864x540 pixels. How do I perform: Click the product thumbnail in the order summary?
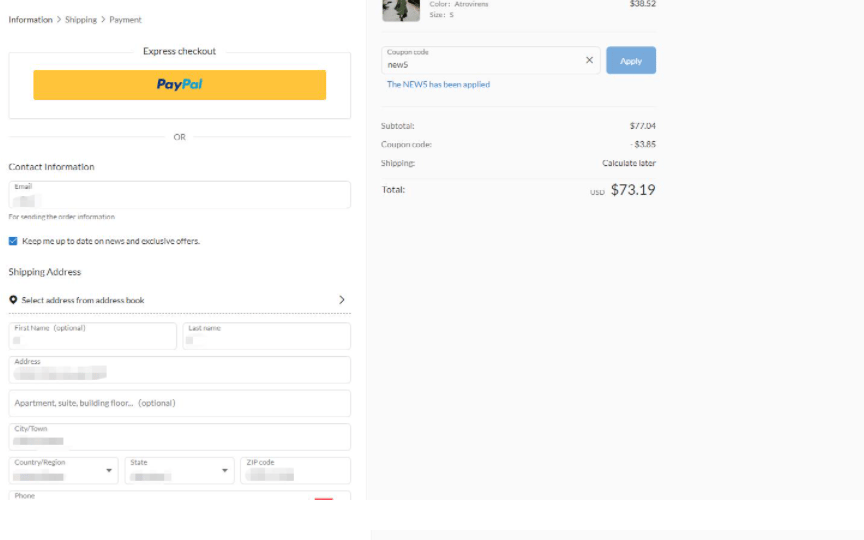click(x=401, y=9)
